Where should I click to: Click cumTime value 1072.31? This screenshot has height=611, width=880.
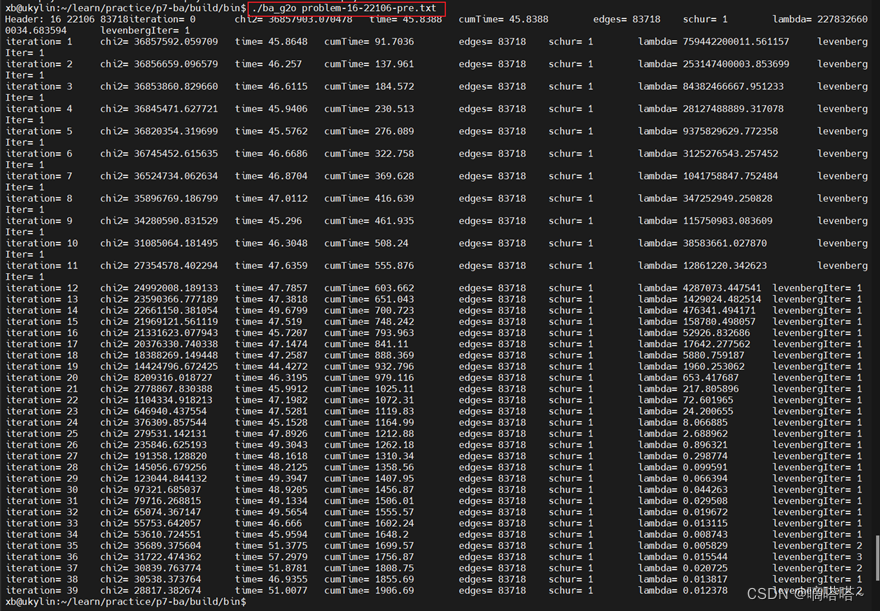395,401
